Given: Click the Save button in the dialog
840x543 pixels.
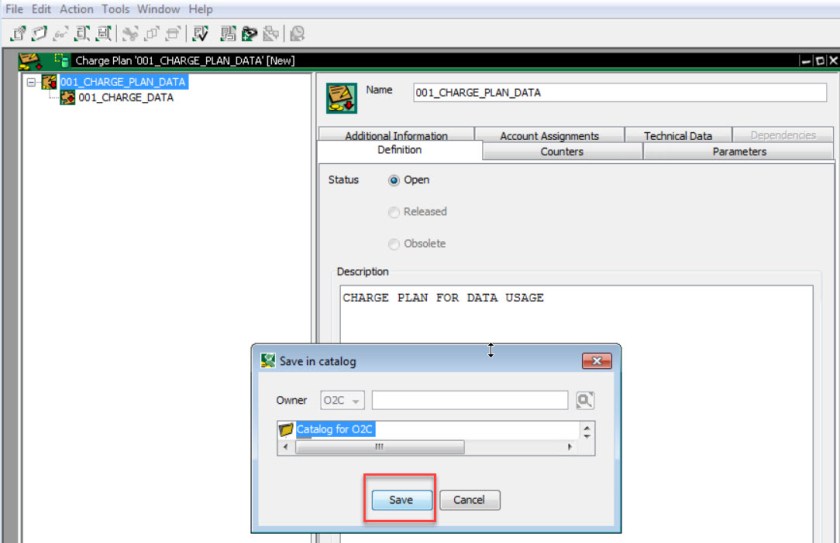Looking at the screenshot, I should (x=401, y=500).
